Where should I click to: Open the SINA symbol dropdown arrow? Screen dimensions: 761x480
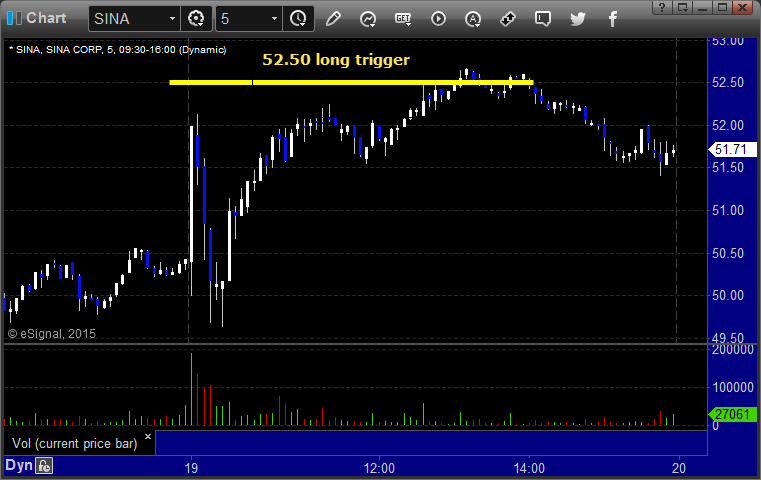pyautogui.click(x=172, y=19)
